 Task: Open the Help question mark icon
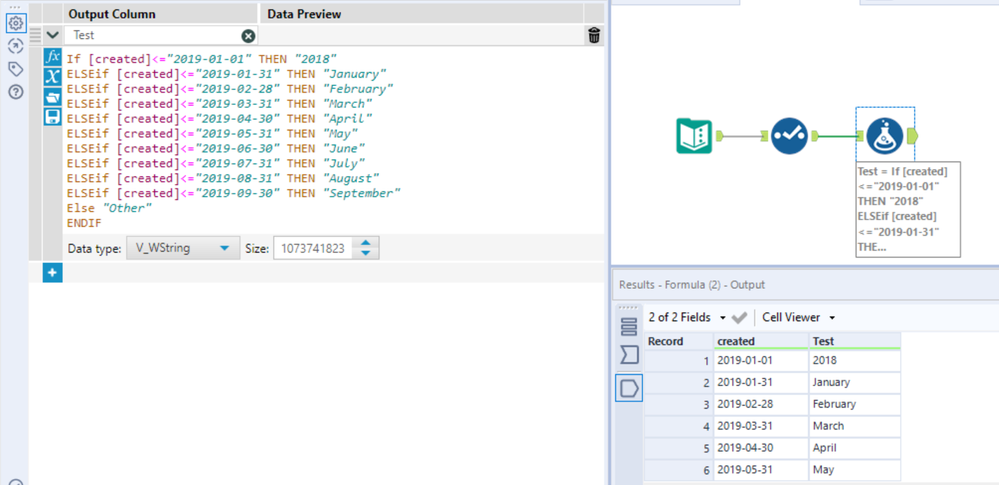point(16,92)
